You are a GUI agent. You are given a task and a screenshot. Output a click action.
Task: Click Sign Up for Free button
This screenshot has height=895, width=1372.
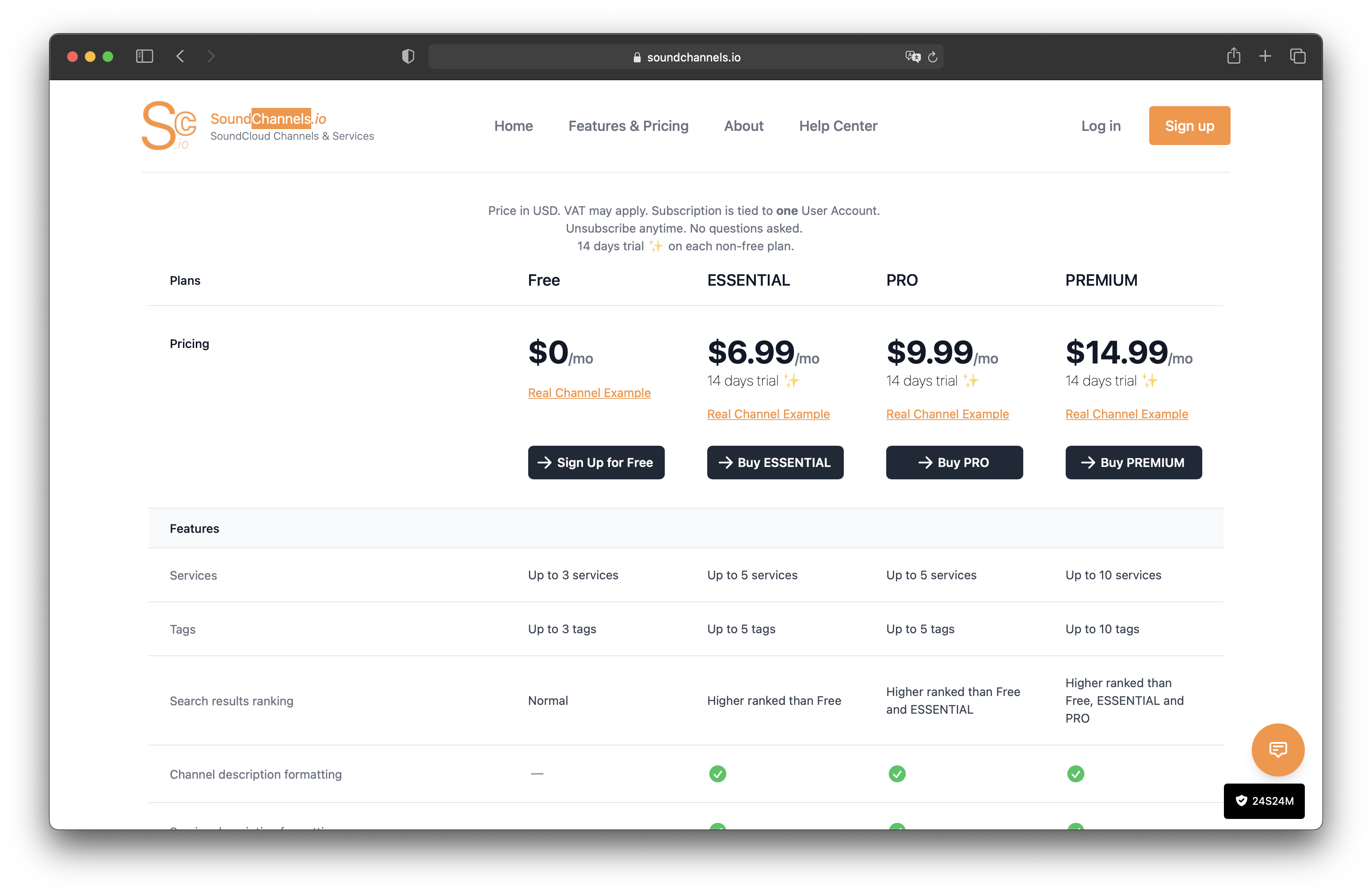(x=596, y=463)
